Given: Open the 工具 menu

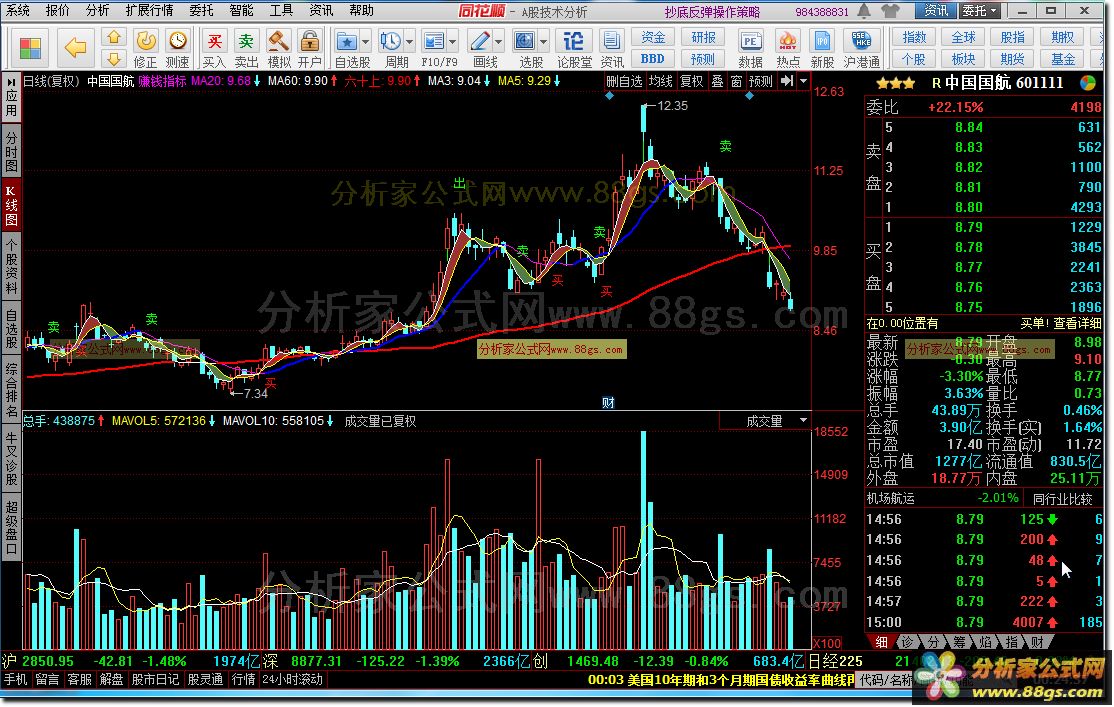Looking at the screenshot, I should (x=281, y=10).
